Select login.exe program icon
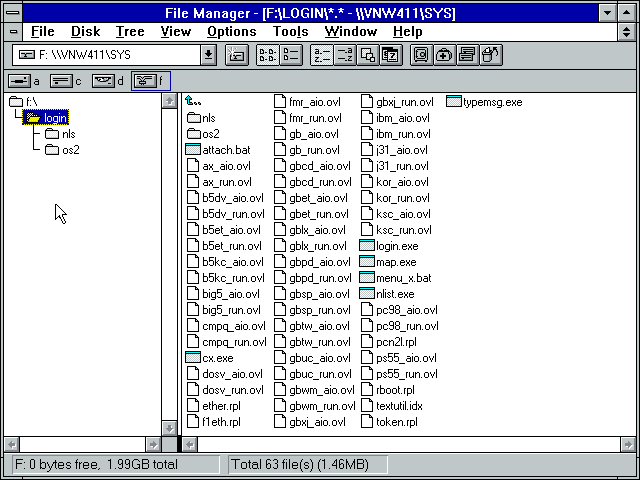This screenshot has height=480, width=640. pyautogui.click(x=367, y=245)
